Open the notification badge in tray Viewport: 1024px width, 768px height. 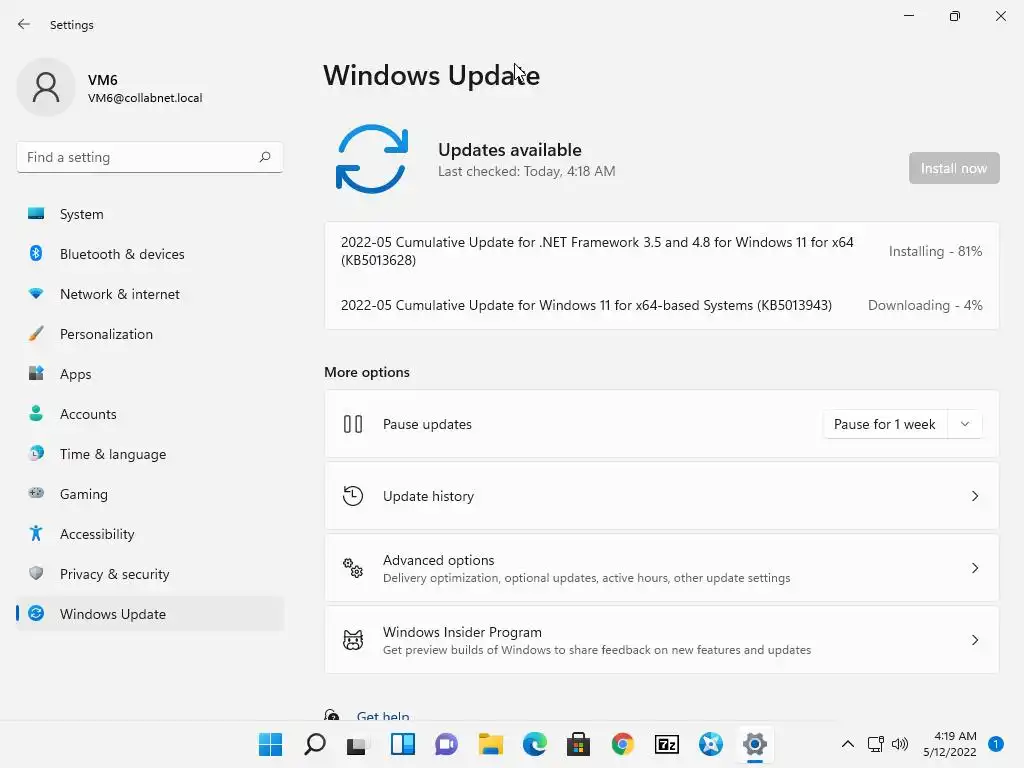(x=995, y=744)
